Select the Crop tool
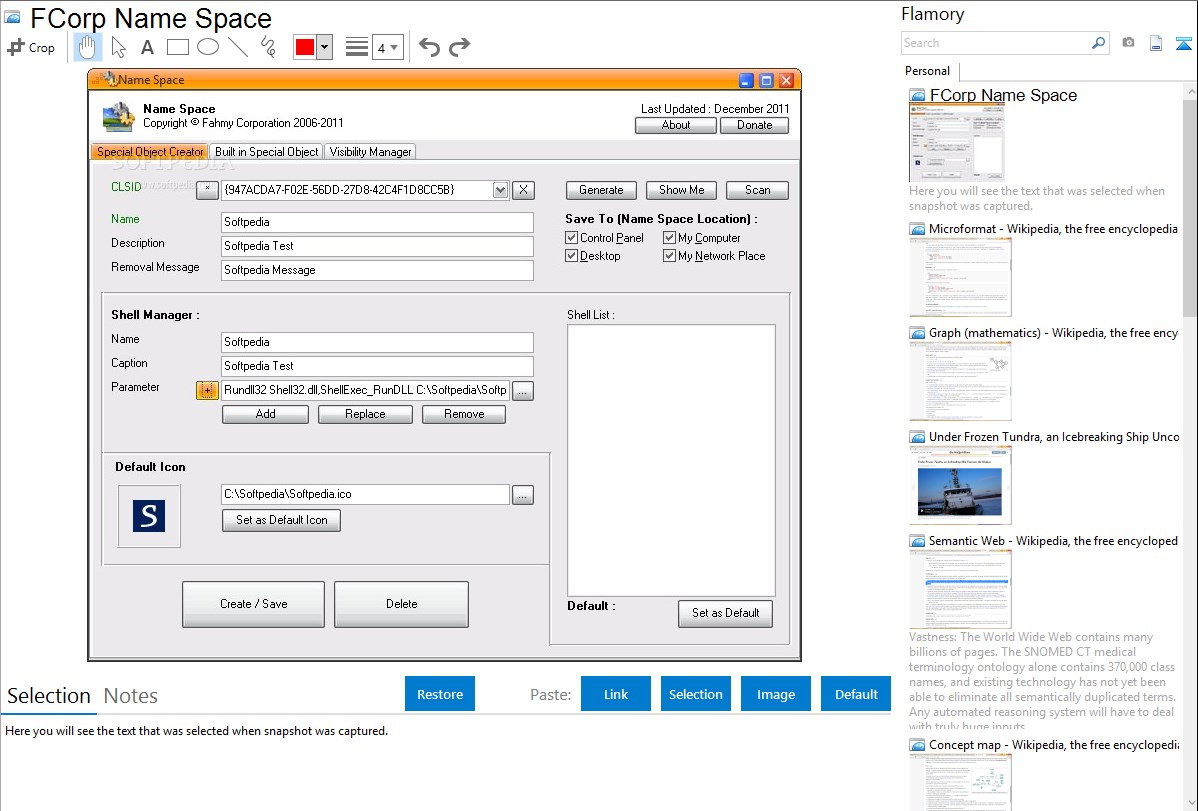 click(x=31, y=47)
